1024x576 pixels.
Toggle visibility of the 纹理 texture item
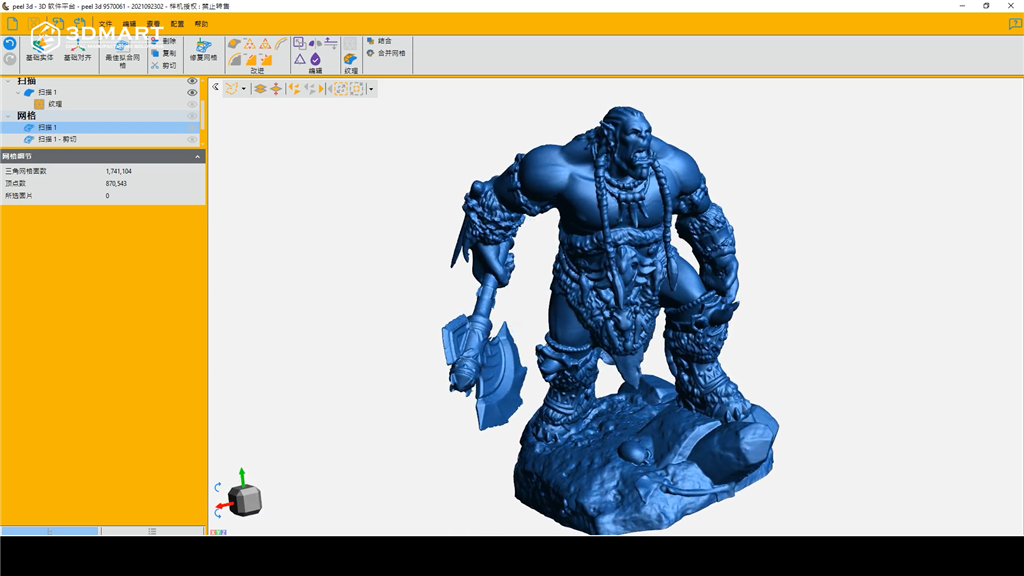192,104
